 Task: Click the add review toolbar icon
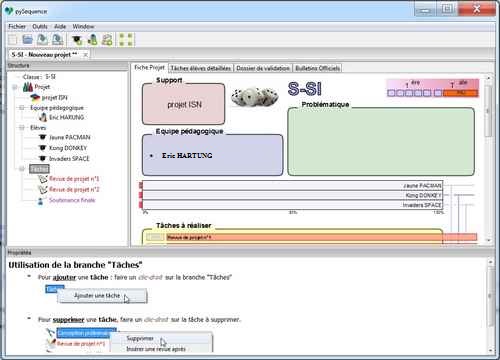pyautogui.click(x=107, y=40)
